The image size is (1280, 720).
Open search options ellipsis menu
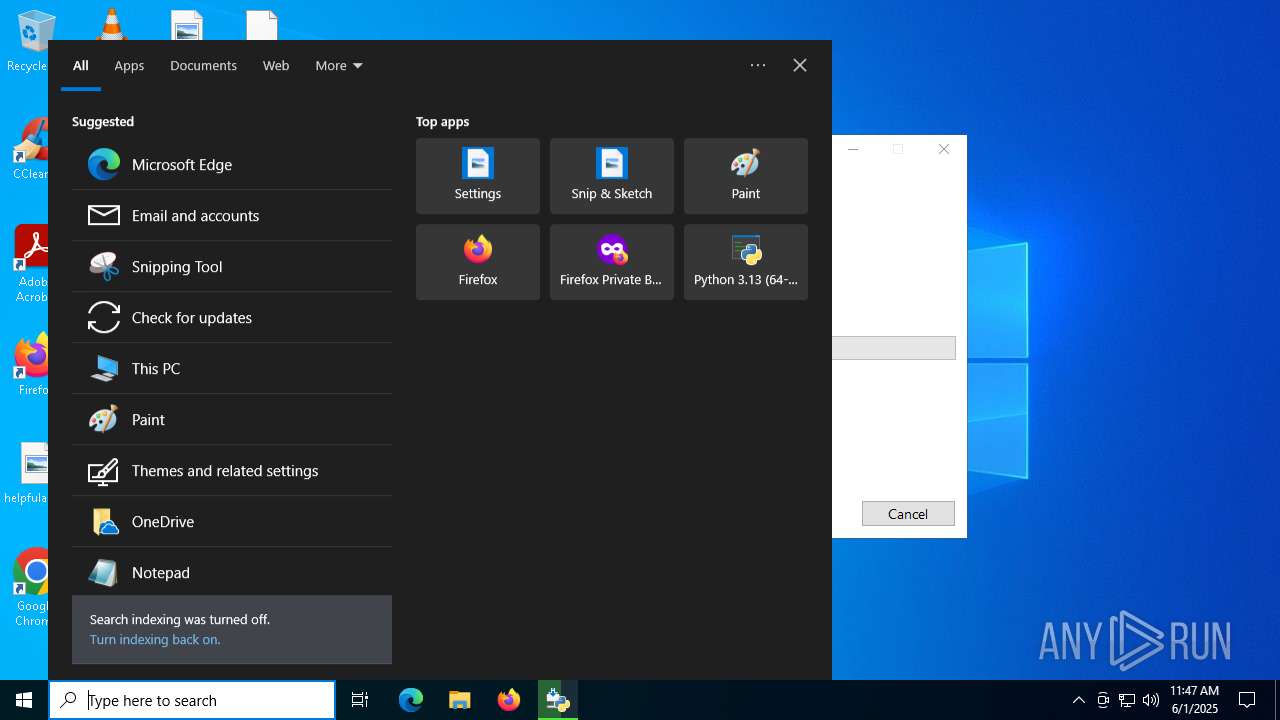pyautogui.click(x=758, y=65)
